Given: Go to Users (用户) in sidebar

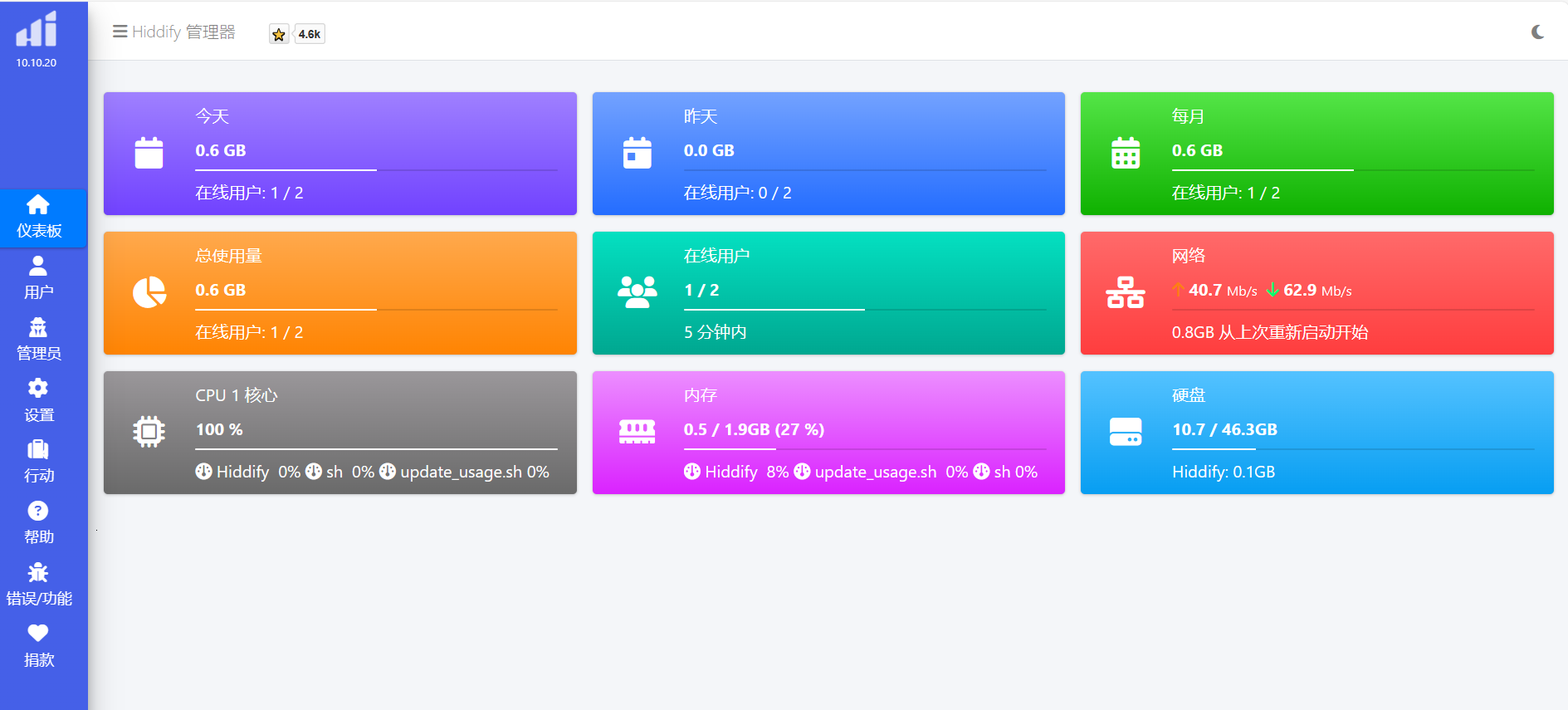Looking at the screenshot, I should 39,278.
